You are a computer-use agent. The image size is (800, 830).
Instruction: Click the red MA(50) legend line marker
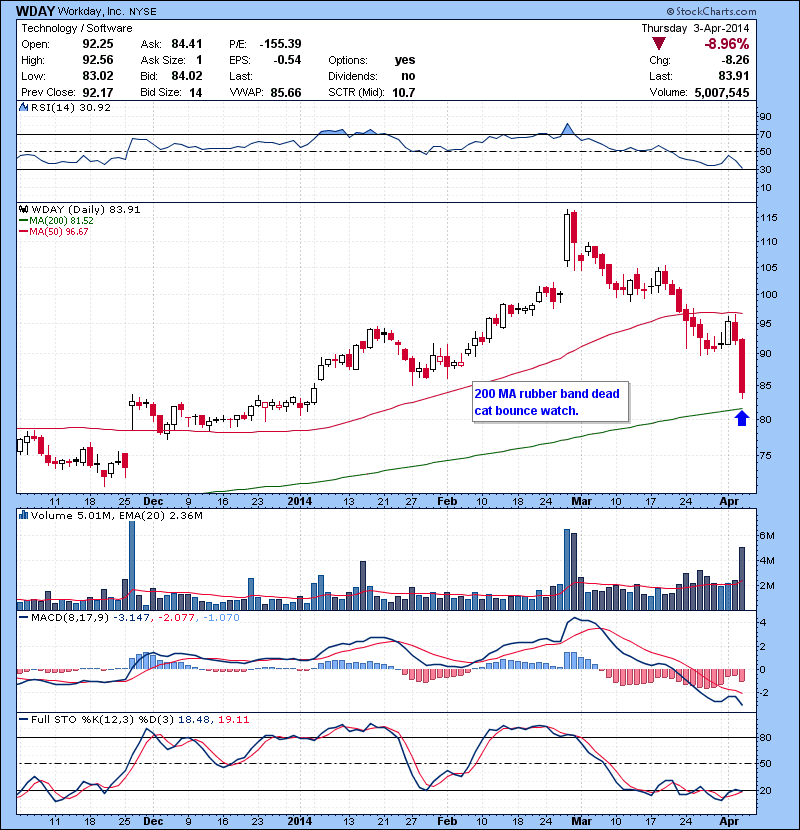[23, 232]
